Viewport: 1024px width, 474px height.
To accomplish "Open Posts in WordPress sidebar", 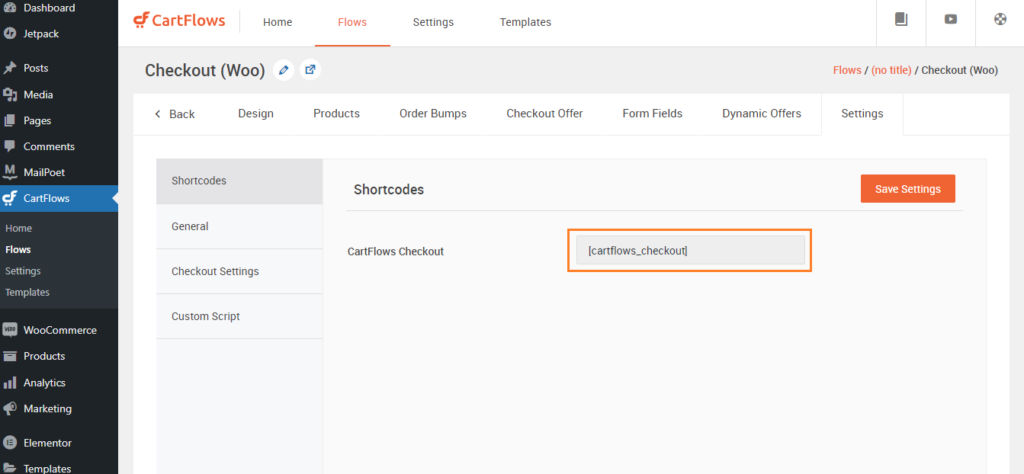I will pos(36,68).
